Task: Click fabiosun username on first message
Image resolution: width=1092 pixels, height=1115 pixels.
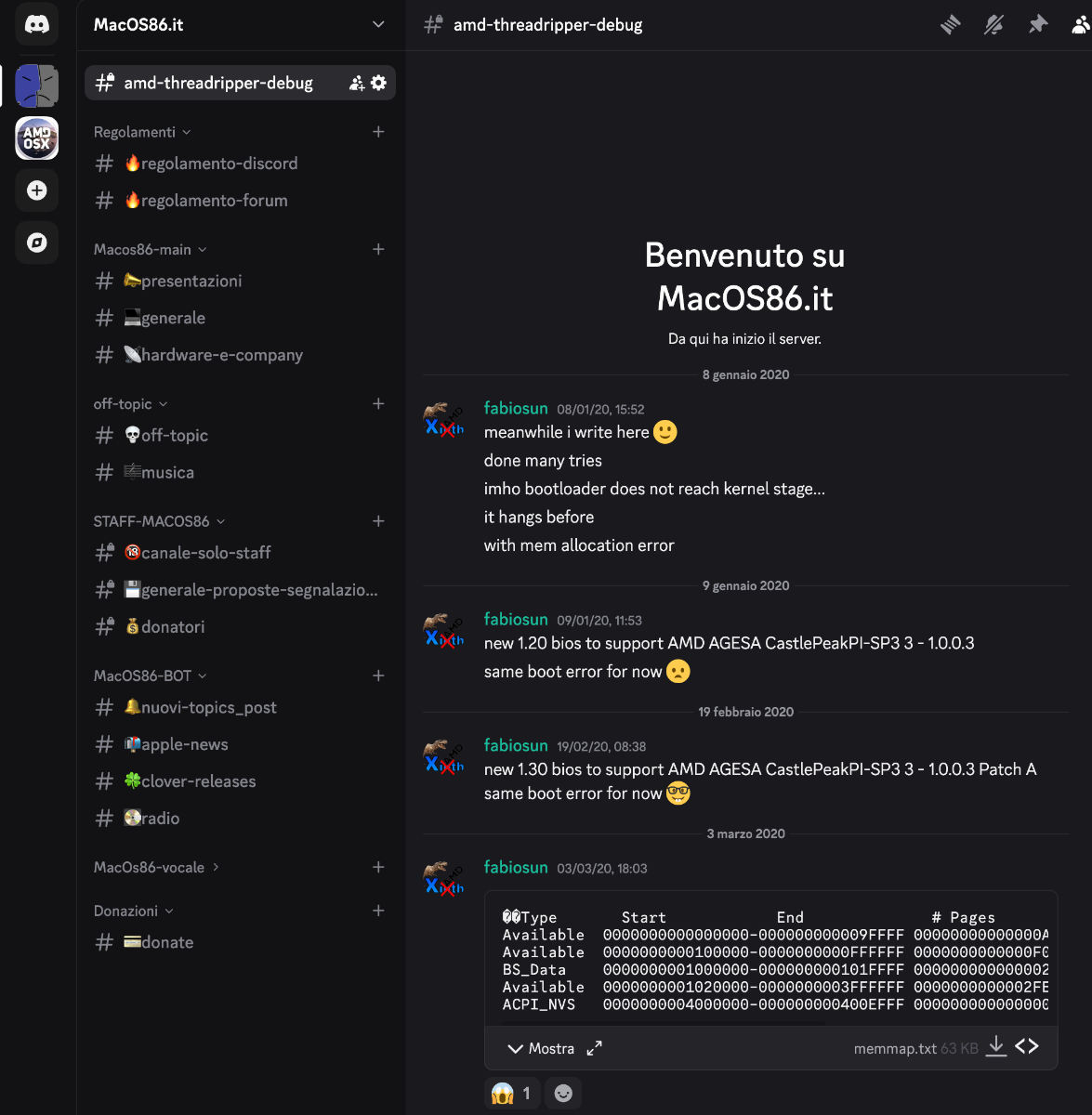Action: point(516,408)
